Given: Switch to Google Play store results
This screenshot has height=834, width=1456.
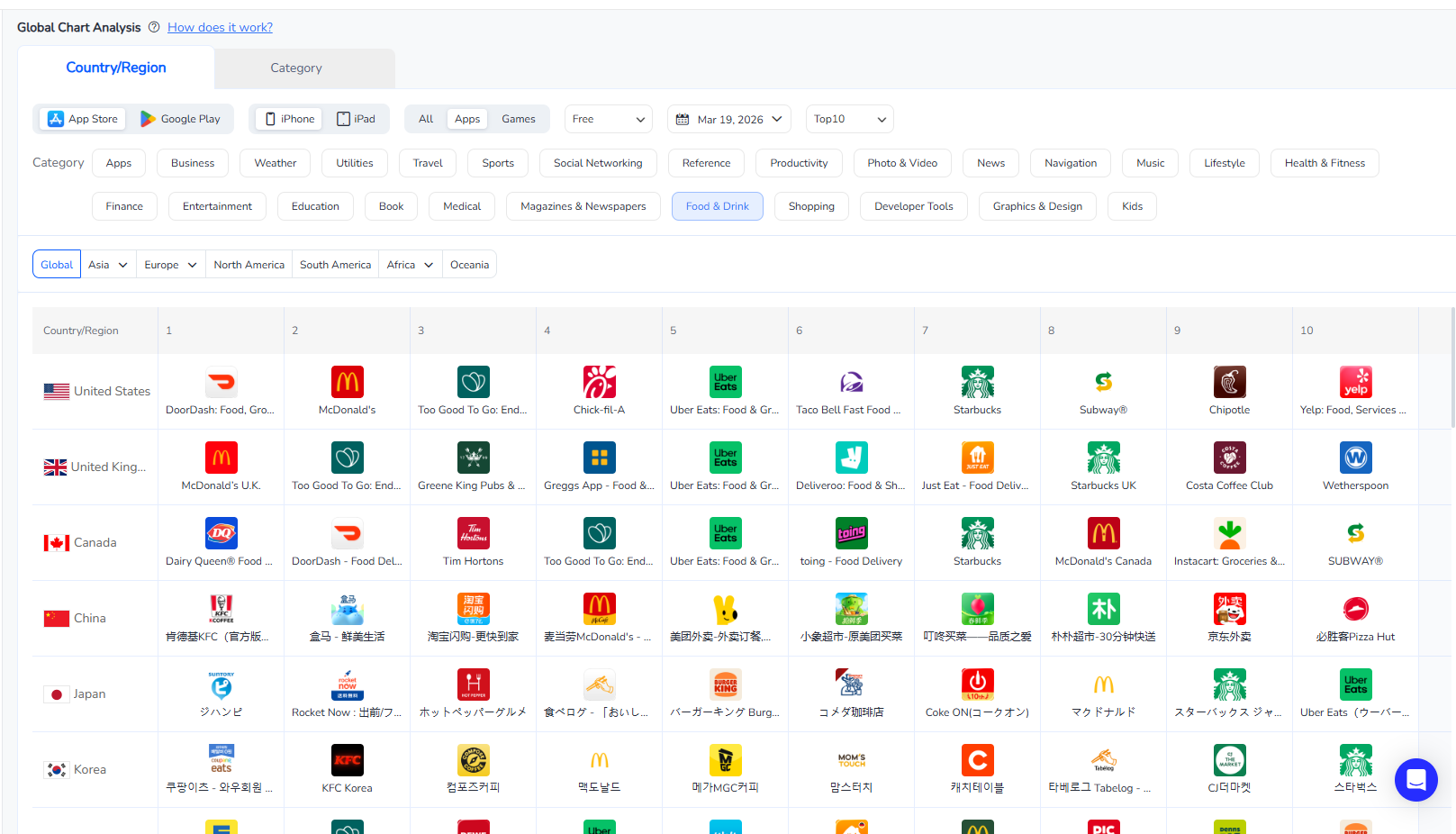Looking at the screenshot, I should (180, 118).
